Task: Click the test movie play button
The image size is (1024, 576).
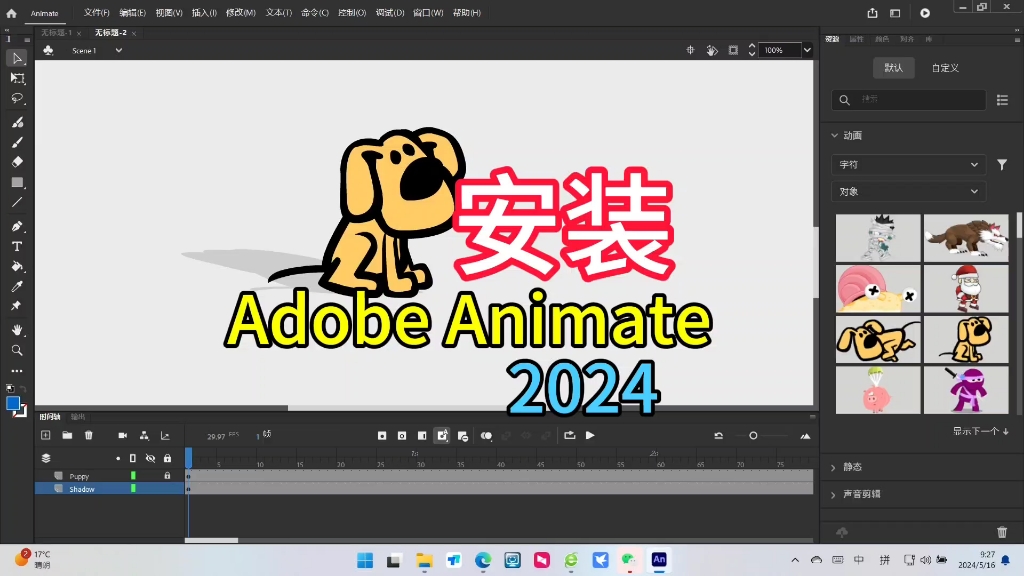Action: 925,13
